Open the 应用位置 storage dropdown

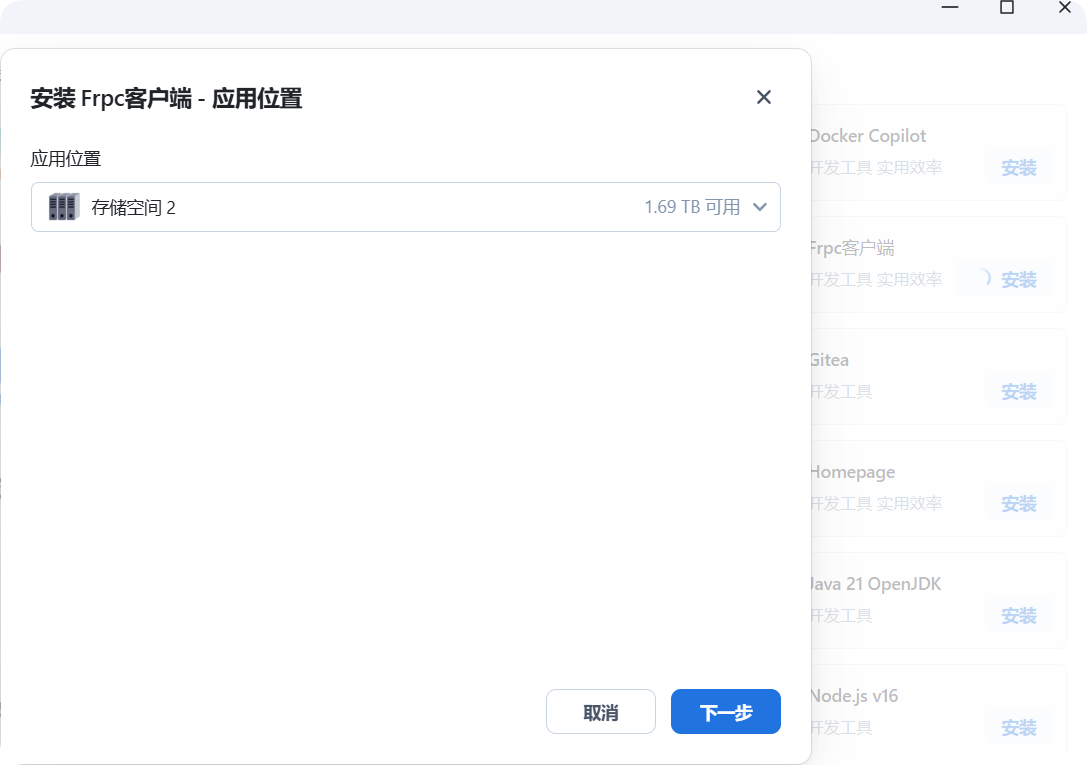(405, 207)
